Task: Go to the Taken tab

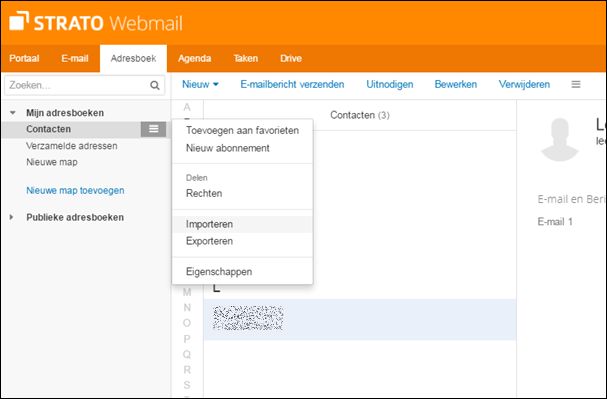Action: click(x=246, y=58)
